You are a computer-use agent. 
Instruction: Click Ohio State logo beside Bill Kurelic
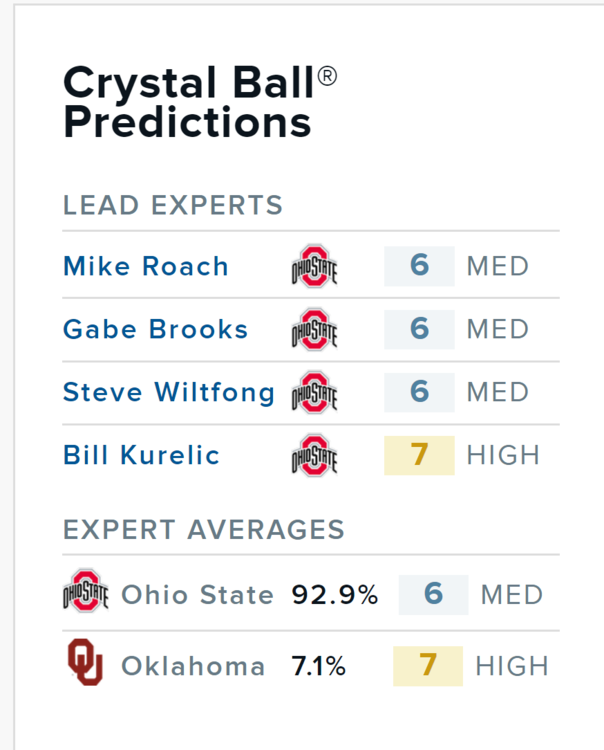coord(314,455)
